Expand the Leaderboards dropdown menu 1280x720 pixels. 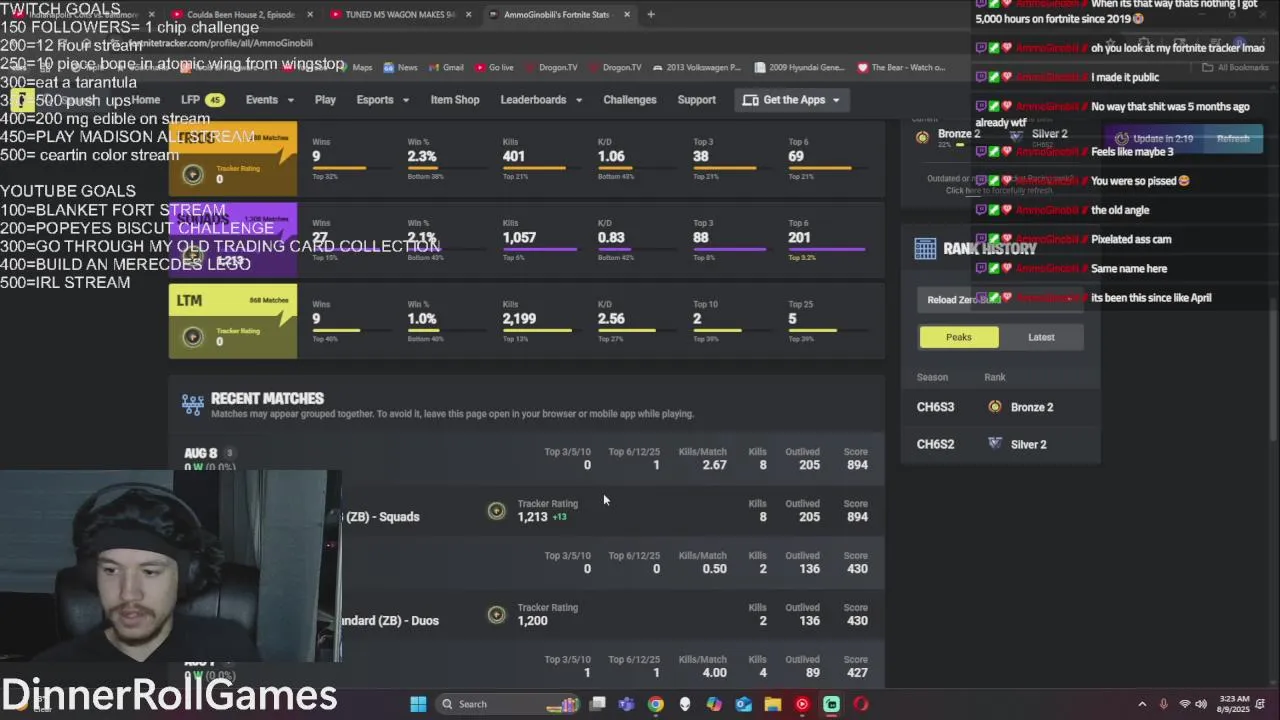tap(540, 100)
